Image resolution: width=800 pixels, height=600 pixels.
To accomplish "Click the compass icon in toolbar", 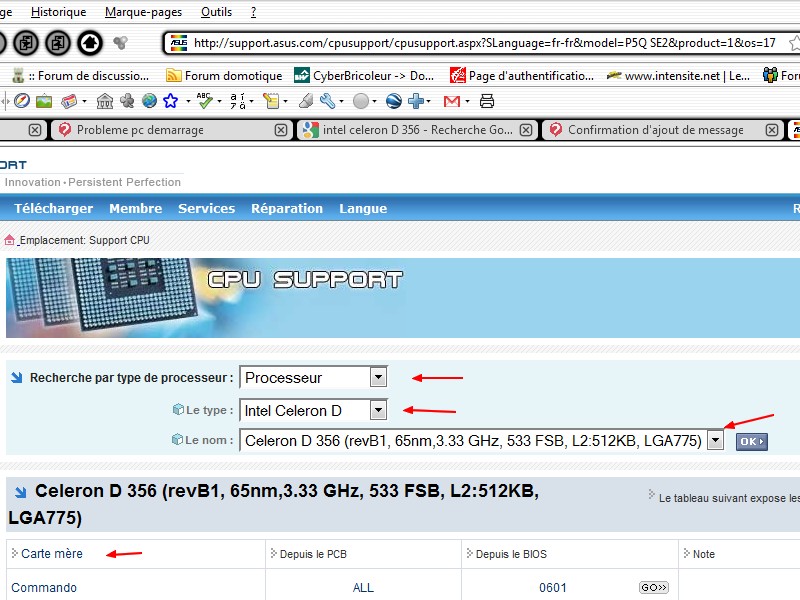I will click(x=21, y=101).
